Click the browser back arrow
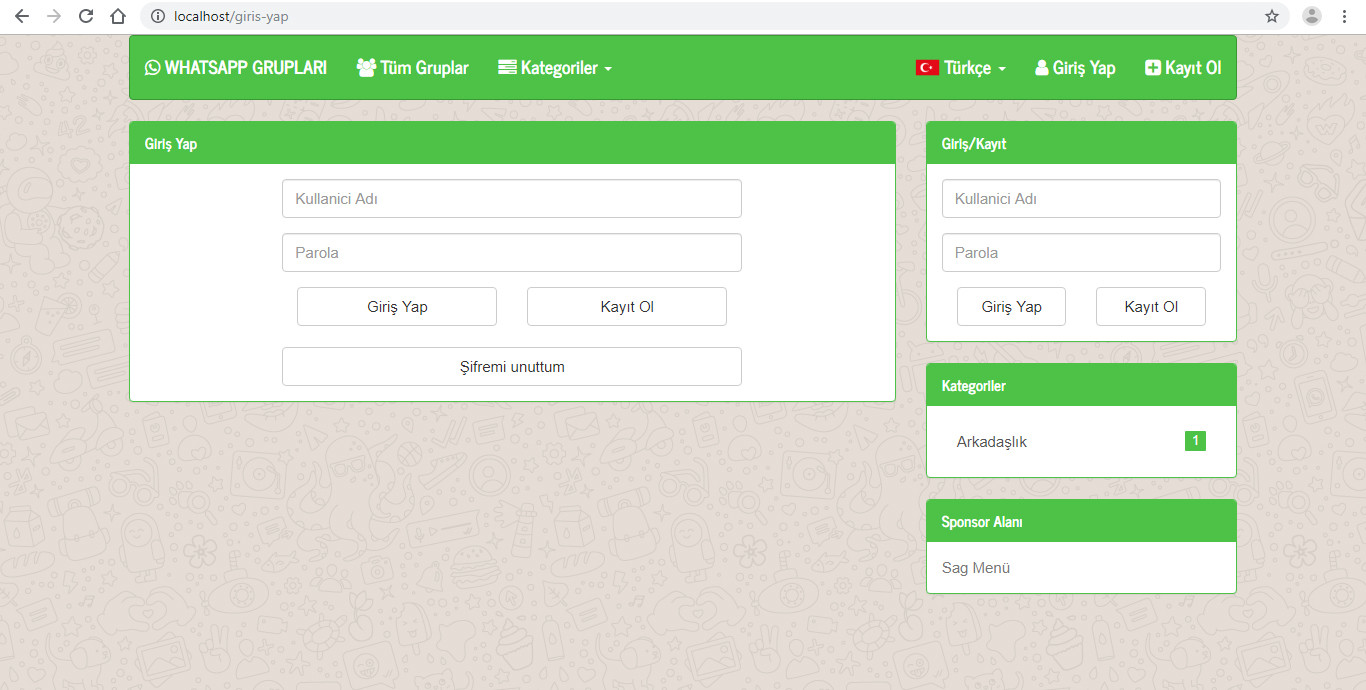The width and height of the screenshot is (1366, 690). pos(22,16)
